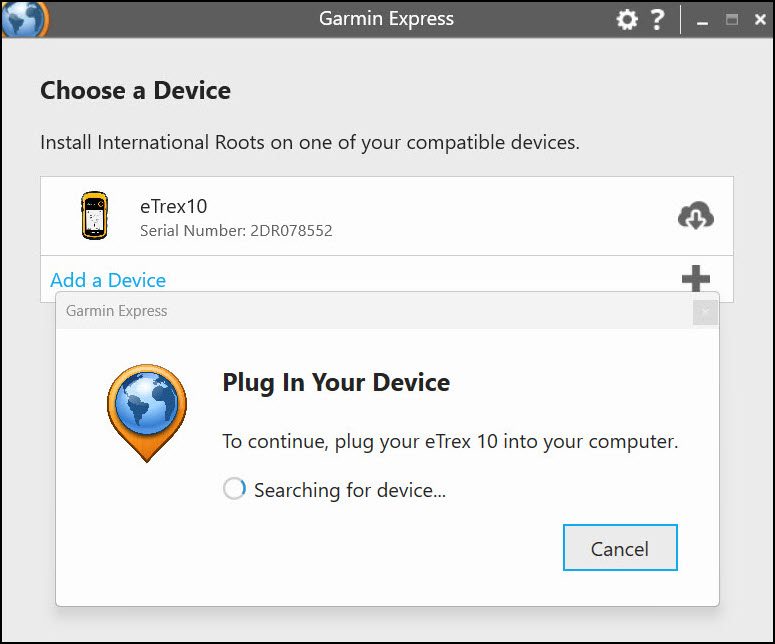
Task: Close the main Garmin Express window
Action: (760, 20)
